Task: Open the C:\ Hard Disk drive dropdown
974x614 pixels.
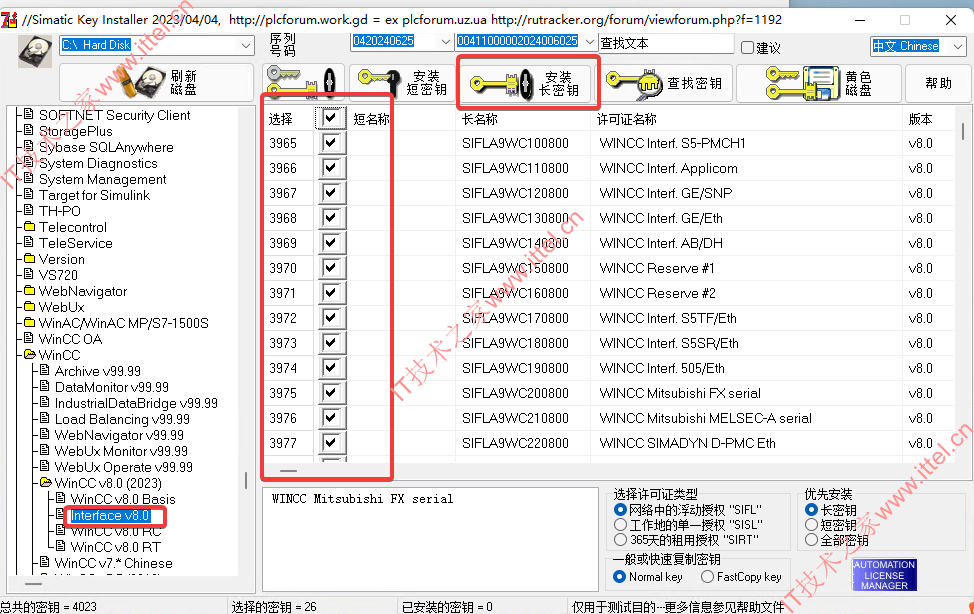Action: 246,45
